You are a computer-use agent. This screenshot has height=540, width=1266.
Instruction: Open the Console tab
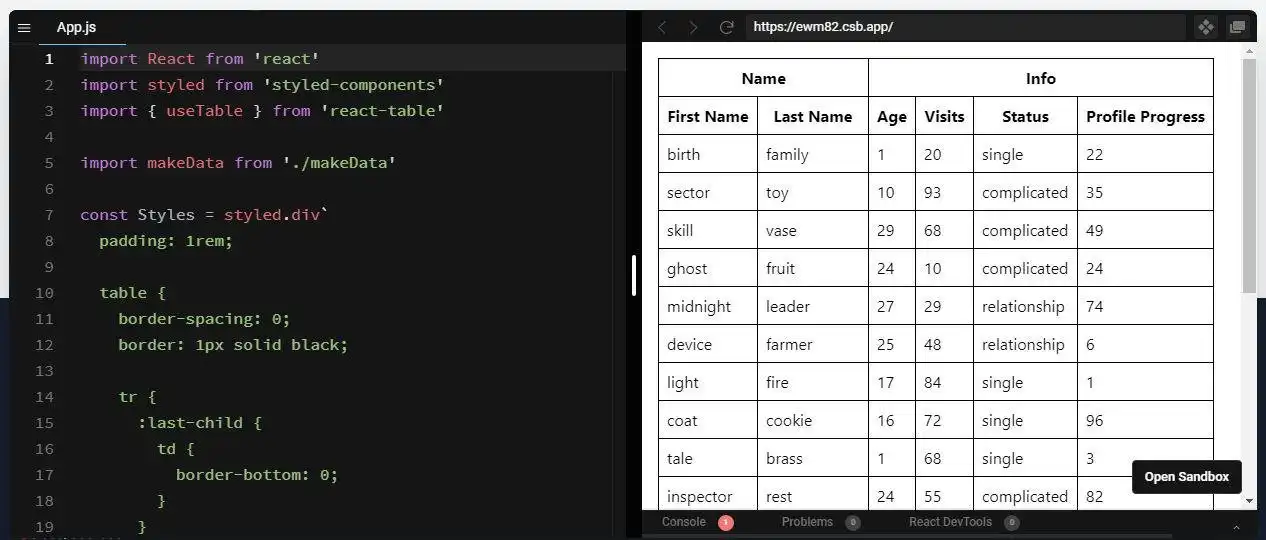(x=684, y=522)
